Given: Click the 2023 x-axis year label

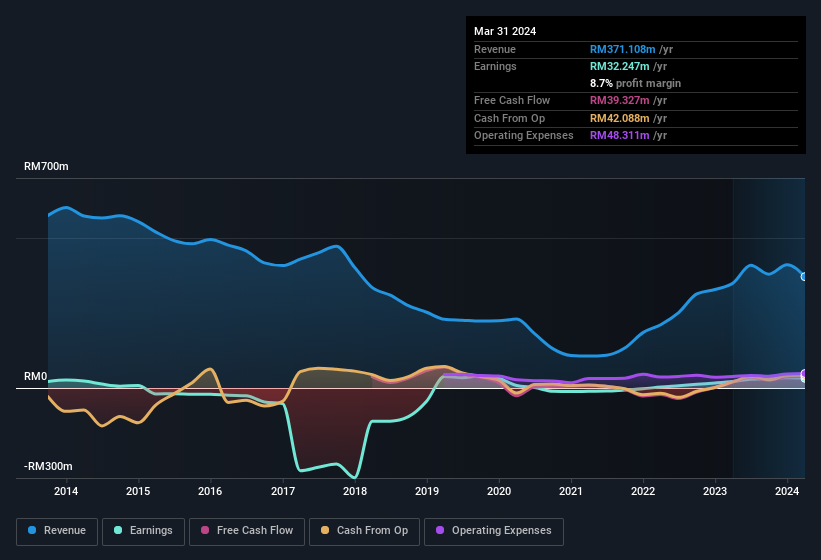Looking at the screenshot, I should pos(715,491).
